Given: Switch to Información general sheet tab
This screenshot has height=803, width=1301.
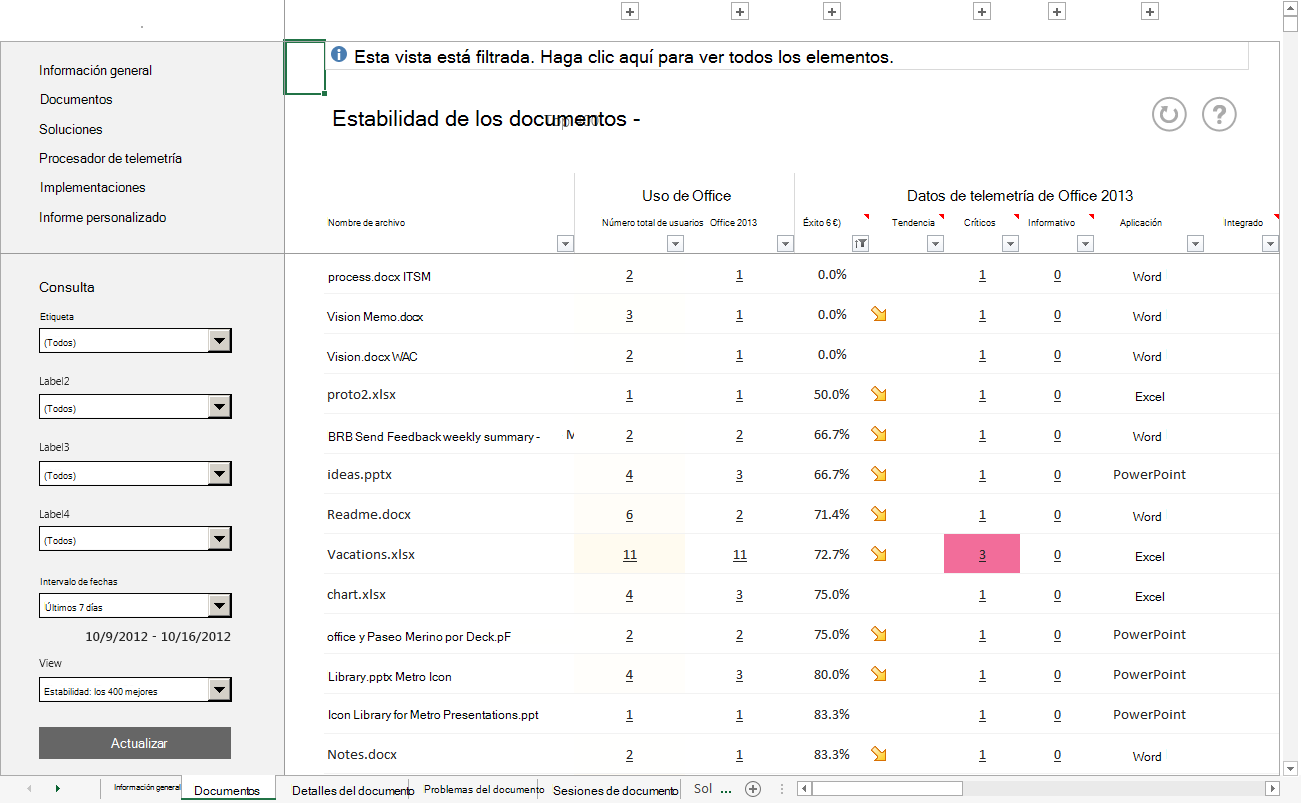Looking at the screenshot, I should tap(146, 788).
